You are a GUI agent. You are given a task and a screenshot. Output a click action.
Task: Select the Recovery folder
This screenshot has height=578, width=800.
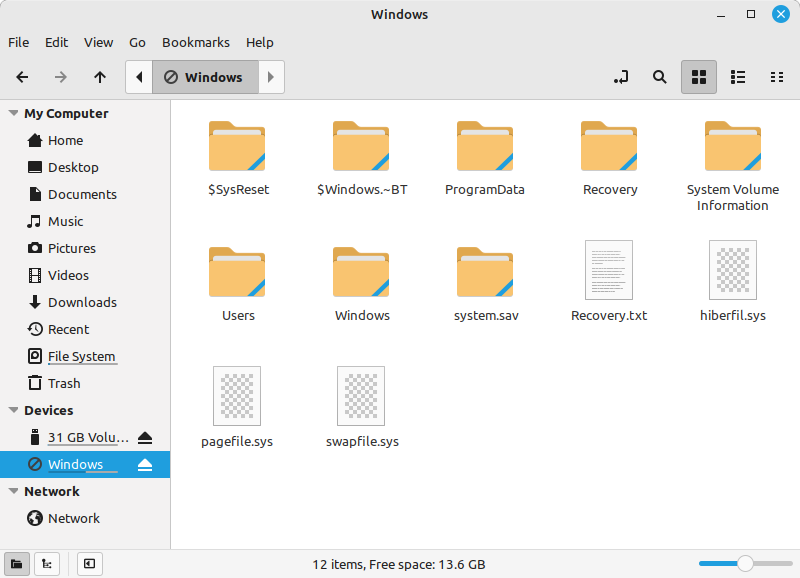point(609,159)
